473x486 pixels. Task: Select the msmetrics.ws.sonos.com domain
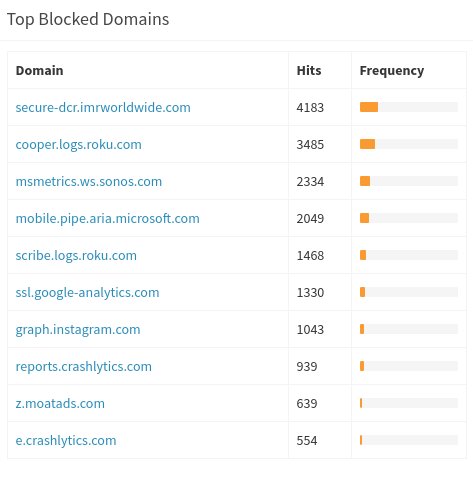pos(89,181)
